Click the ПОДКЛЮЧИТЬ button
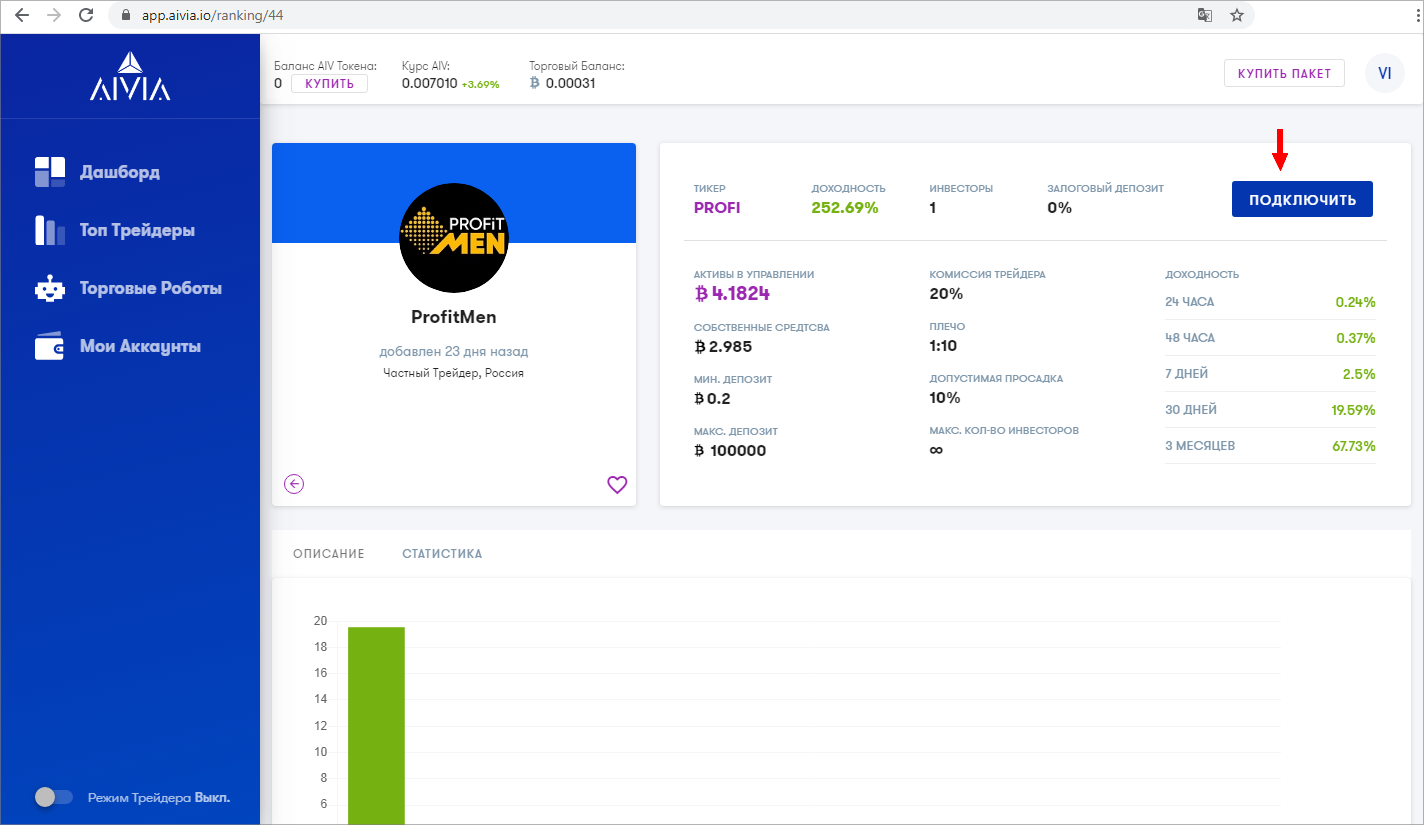 pyautogui.click(x=1302, y=199)
